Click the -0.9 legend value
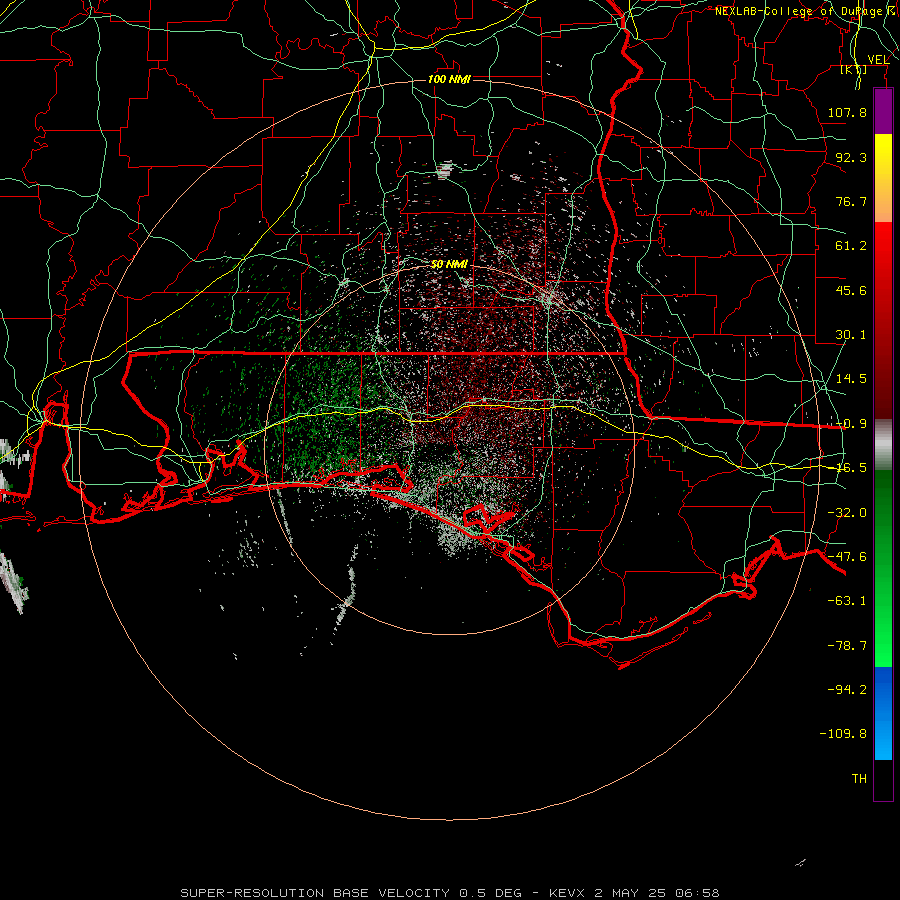Image resolution: width=900 pixels, height=900 pixels. [x=851, y=424]
